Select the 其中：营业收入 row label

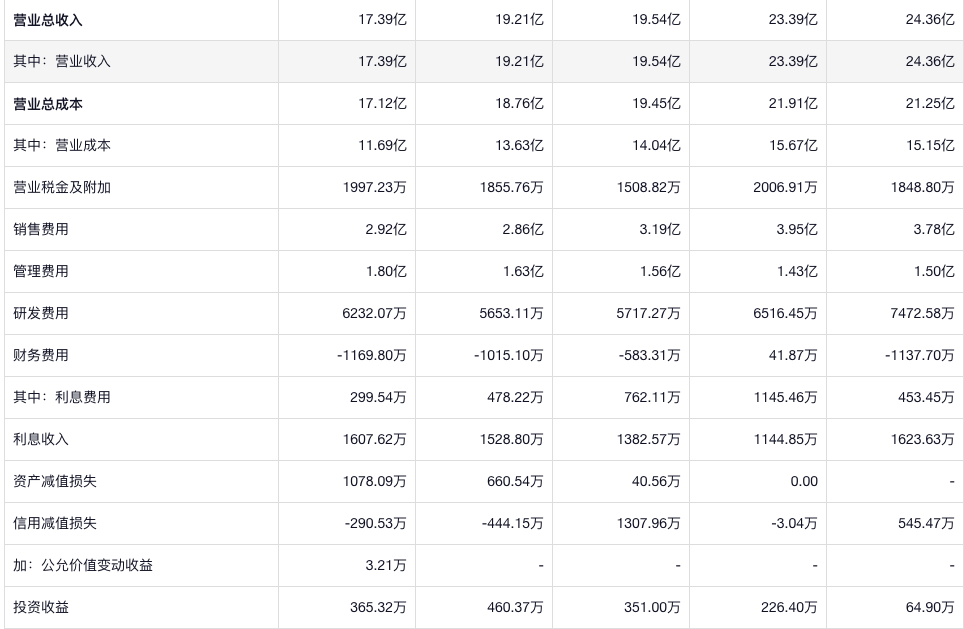point(62,62)
